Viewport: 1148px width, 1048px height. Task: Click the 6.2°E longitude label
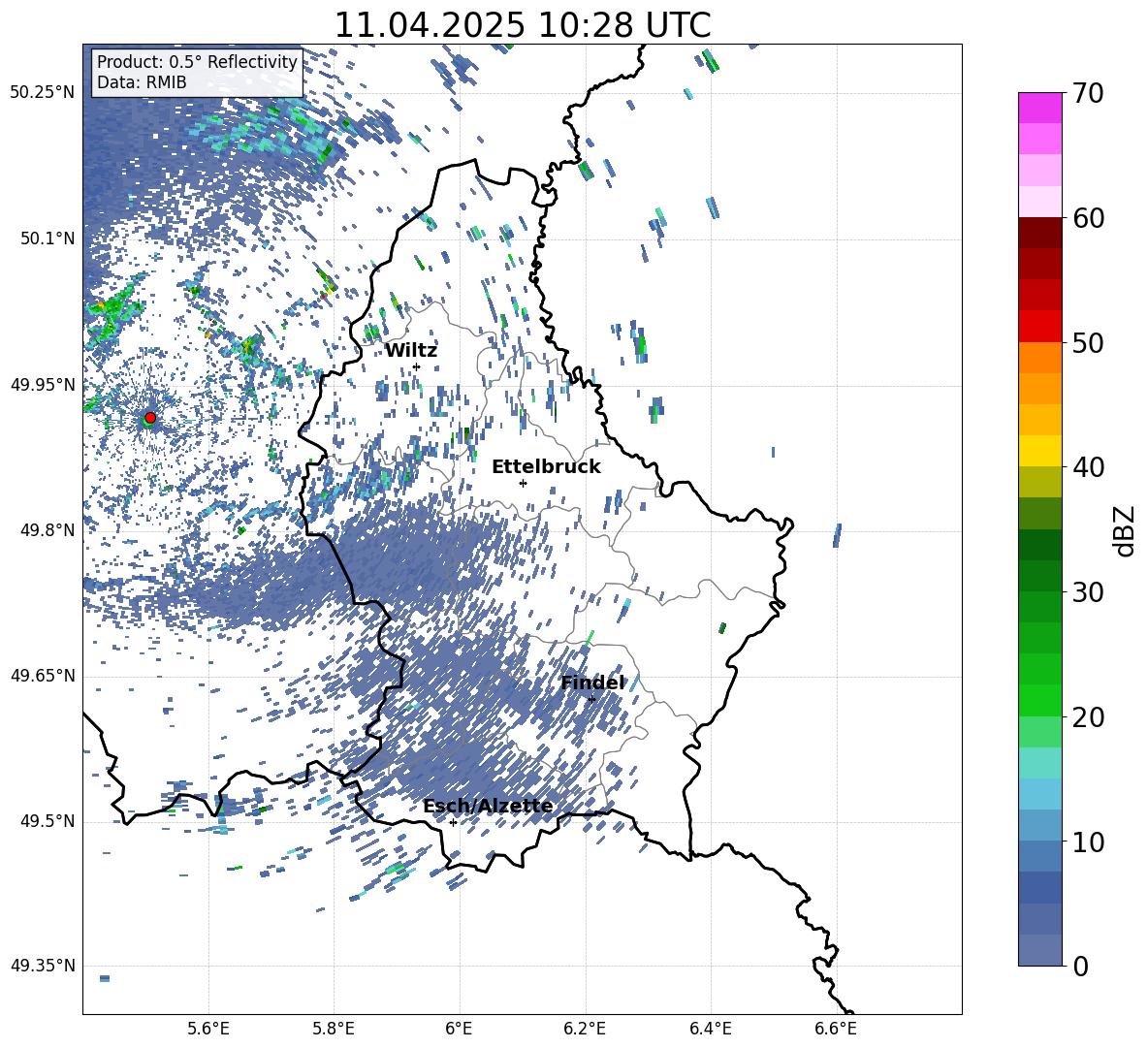(x=585, y=1029)
